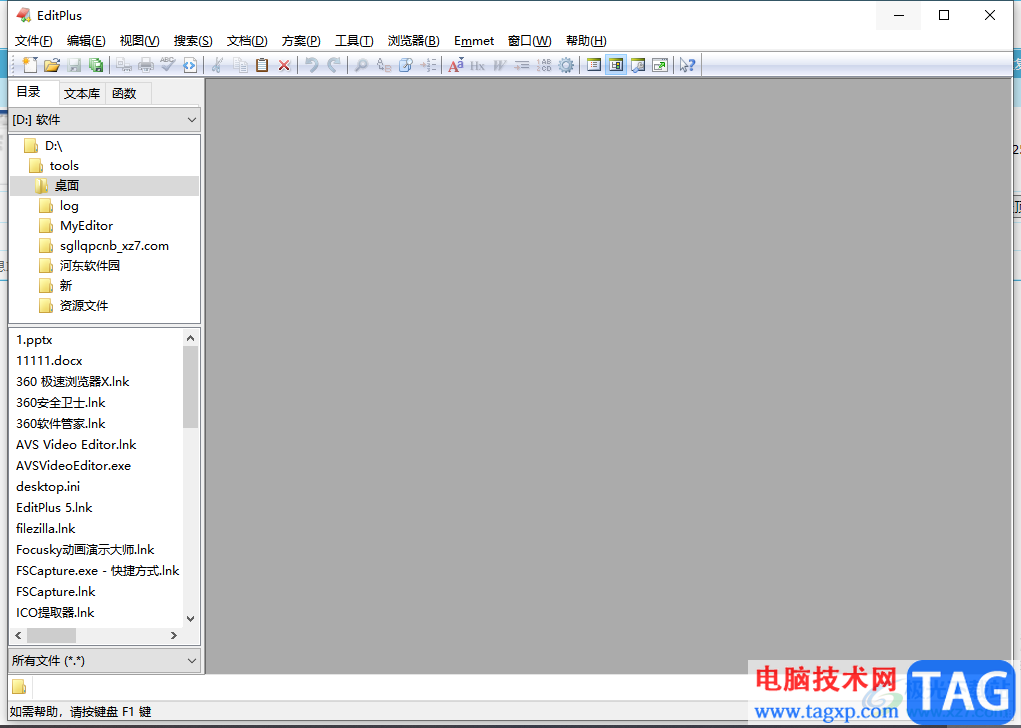This screenshot has width=1021, height=728.
Task: Select the 河东软件园 folder
Action: (x=89, y=266)
